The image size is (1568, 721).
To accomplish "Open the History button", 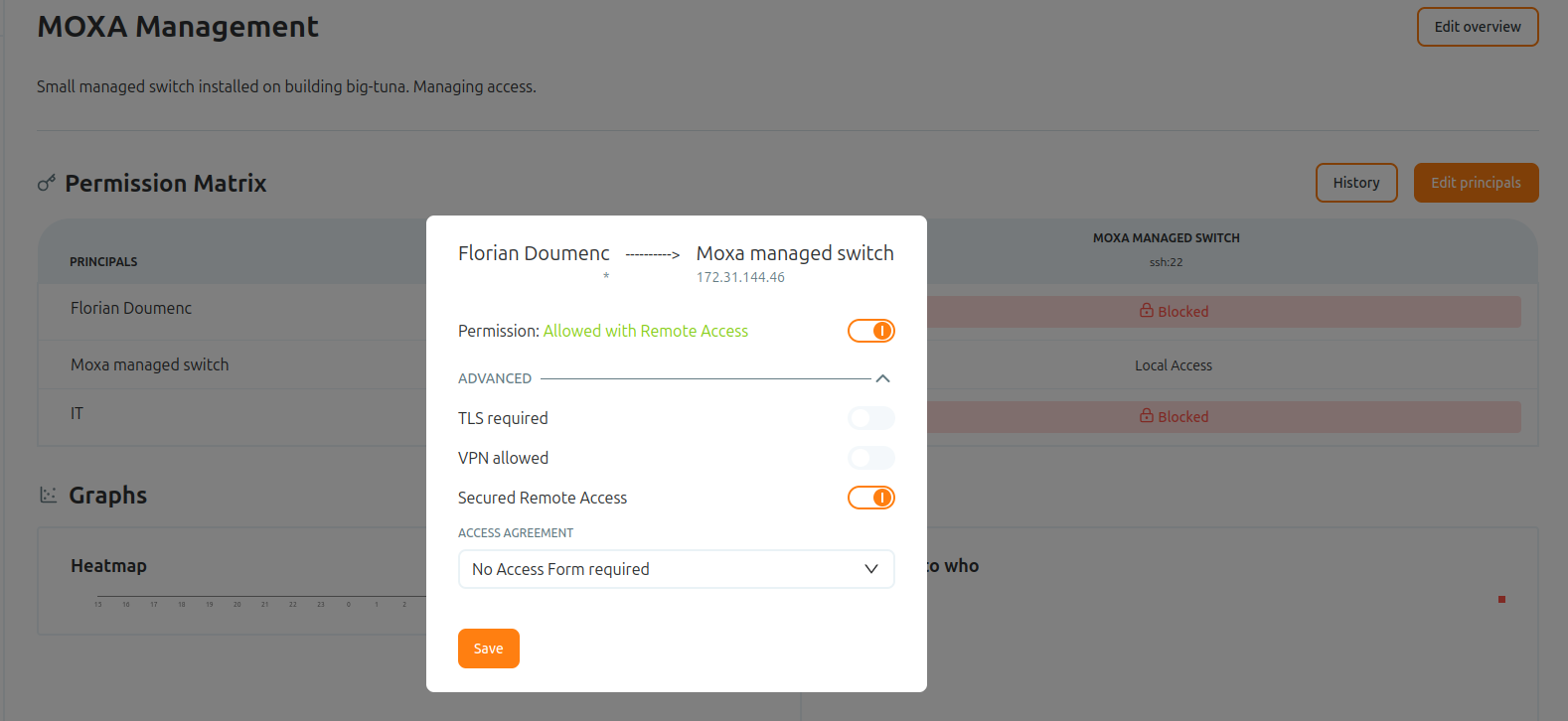I will 1356,183.
